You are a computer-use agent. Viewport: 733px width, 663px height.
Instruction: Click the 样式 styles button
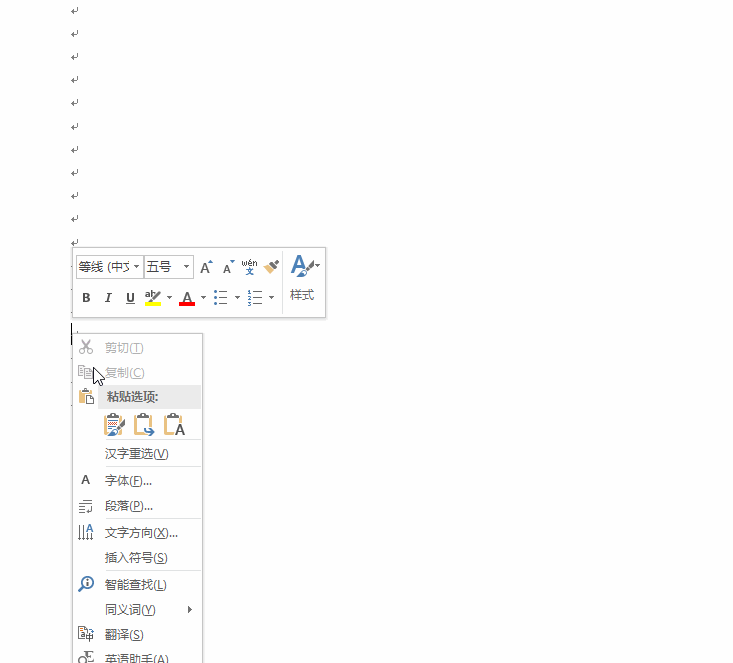click(303, 279)
